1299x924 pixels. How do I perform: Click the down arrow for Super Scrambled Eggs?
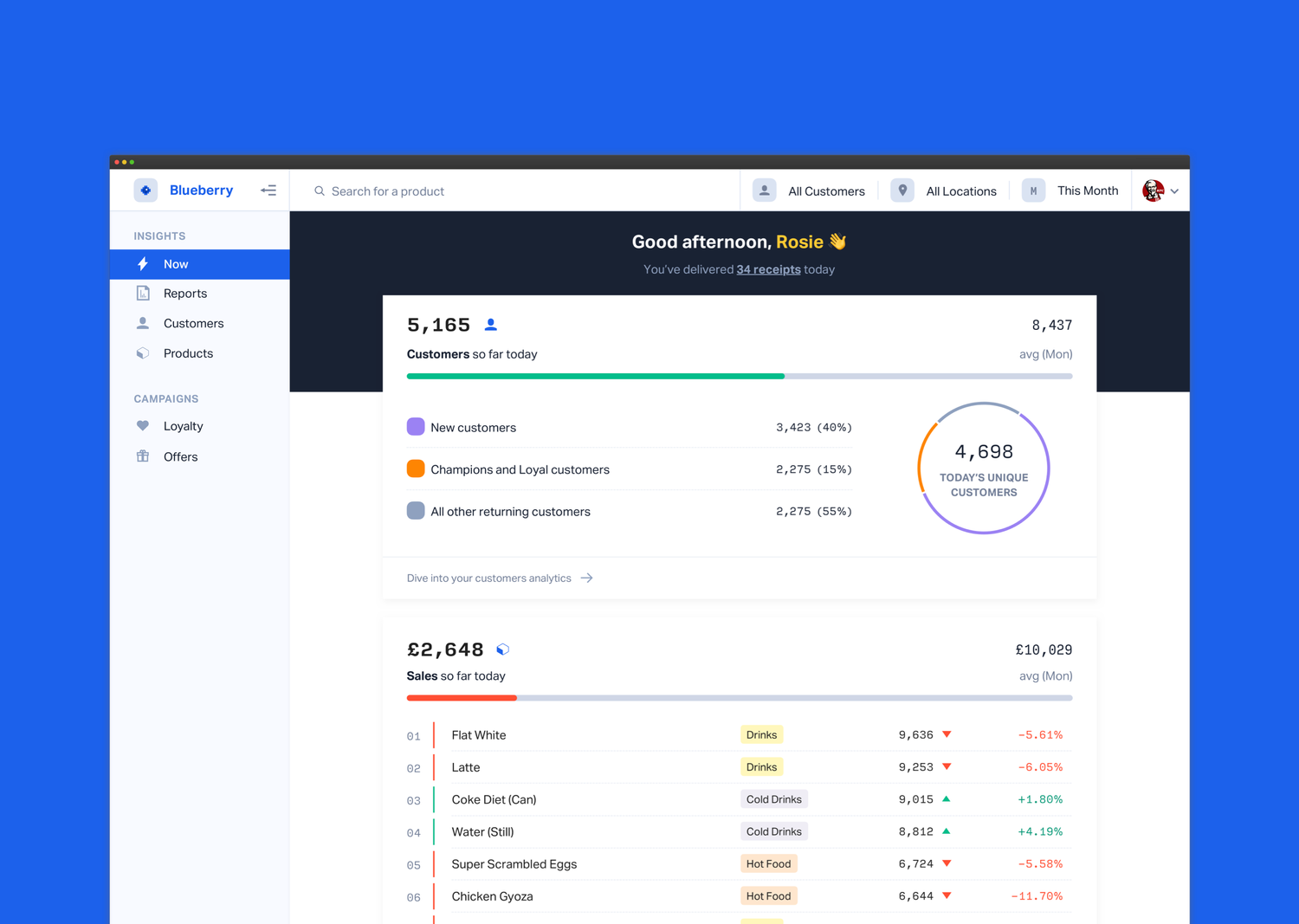click(x=947, y=863)
